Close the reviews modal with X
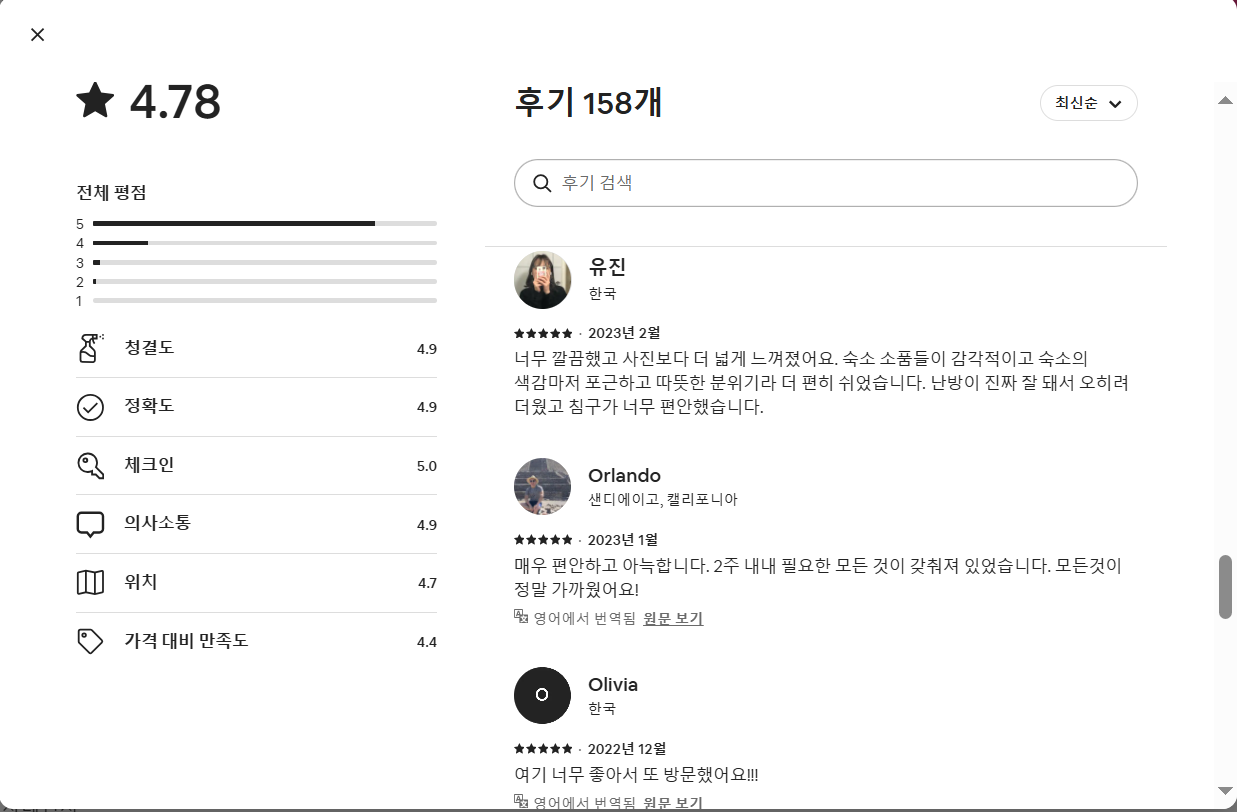 coord(37,35)
